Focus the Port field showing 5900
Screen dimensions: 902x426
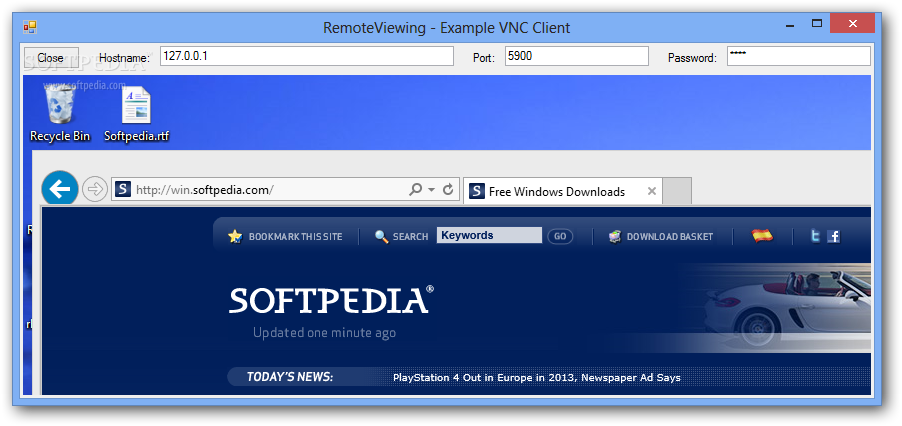pyautogui.click(x=576, y=56)
